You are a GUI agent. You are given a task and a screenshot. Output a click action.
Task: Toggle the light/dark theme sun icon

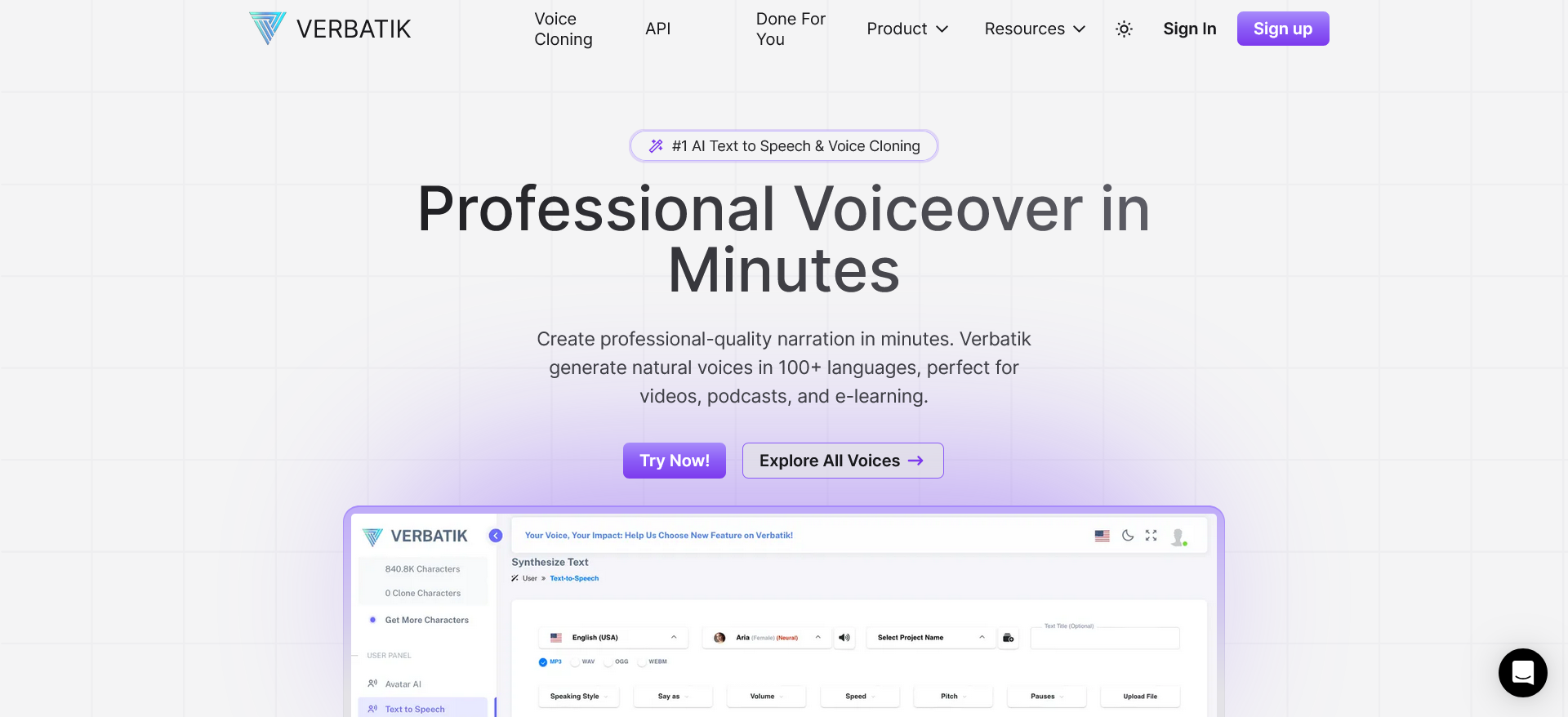1124,29
